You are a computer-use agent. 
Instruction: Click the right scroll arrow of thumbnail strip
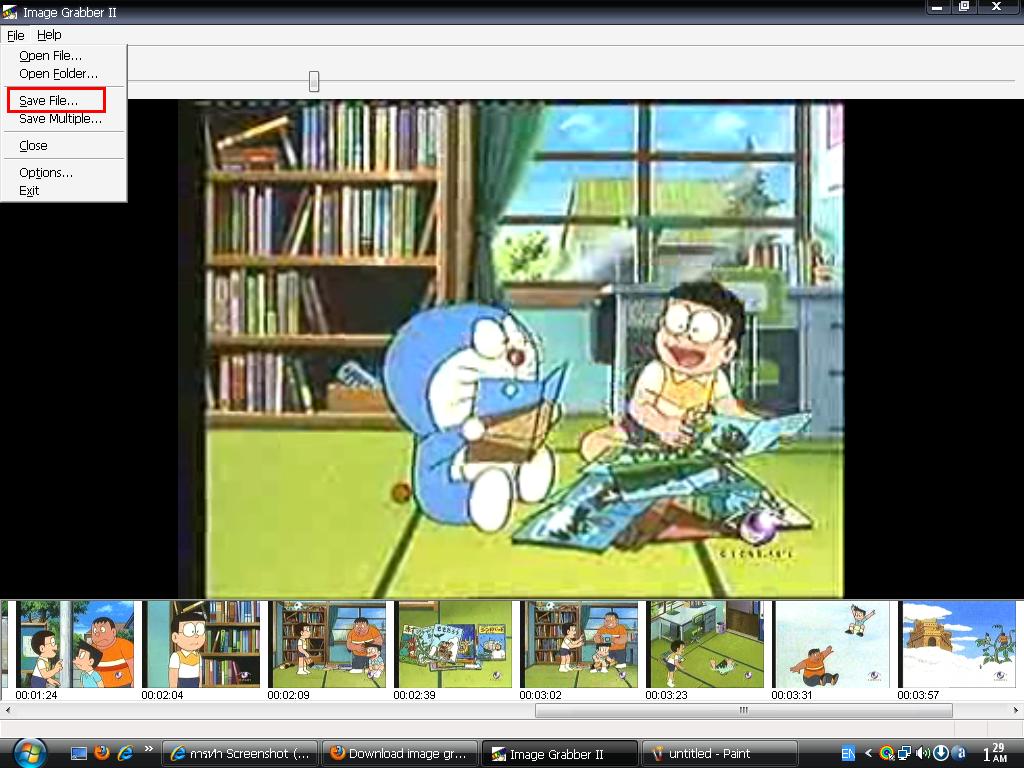tap(1016, 711)
